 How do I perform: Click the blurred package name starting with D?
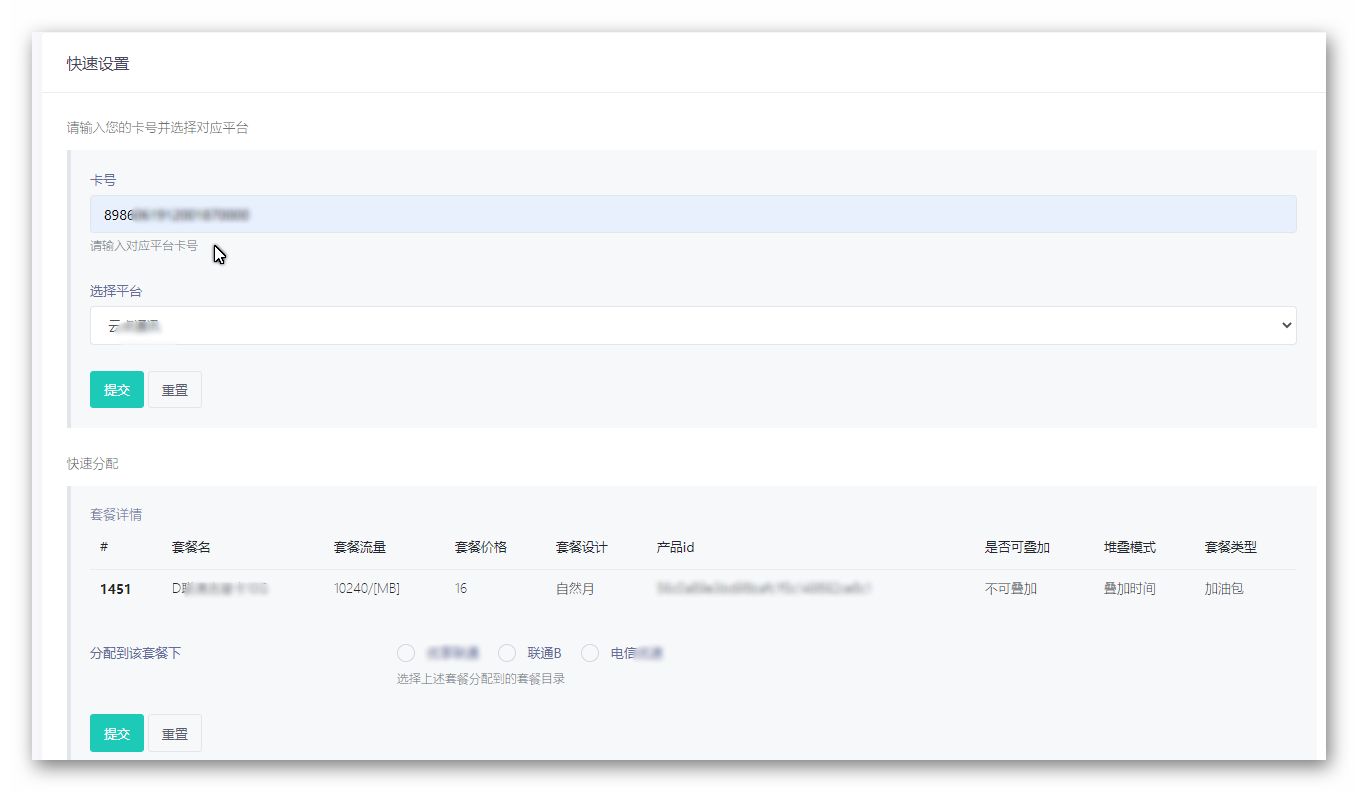point(220,589)
